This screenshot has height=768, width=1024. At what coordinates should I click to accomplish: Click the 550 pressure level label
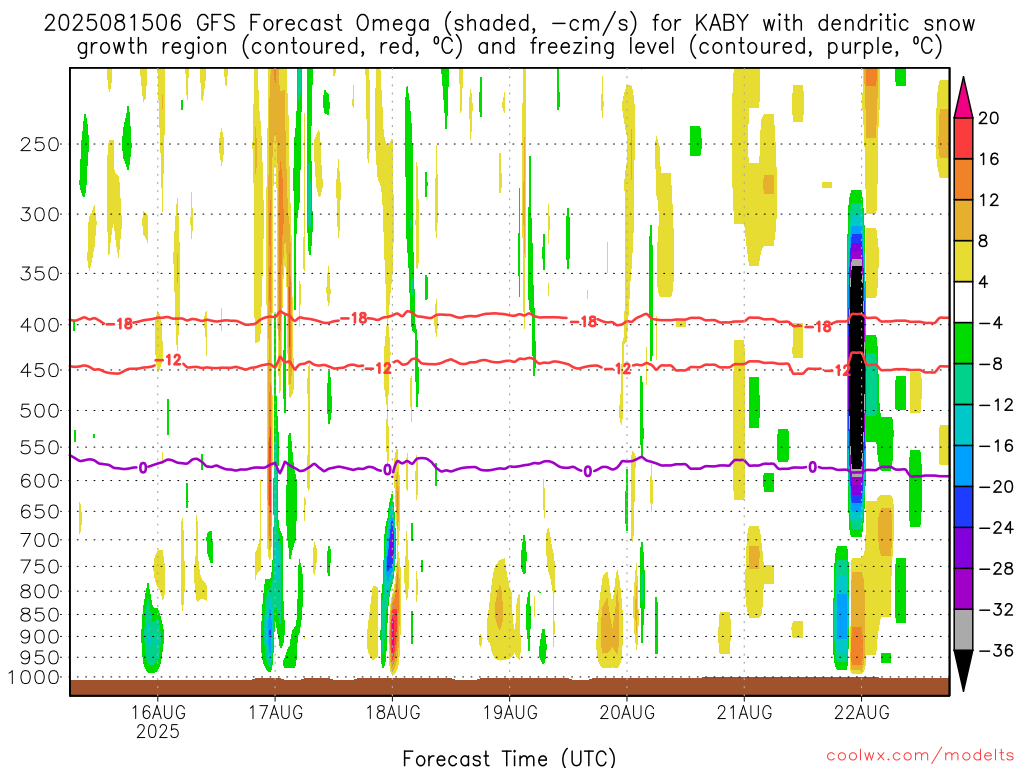click(40, 447)
